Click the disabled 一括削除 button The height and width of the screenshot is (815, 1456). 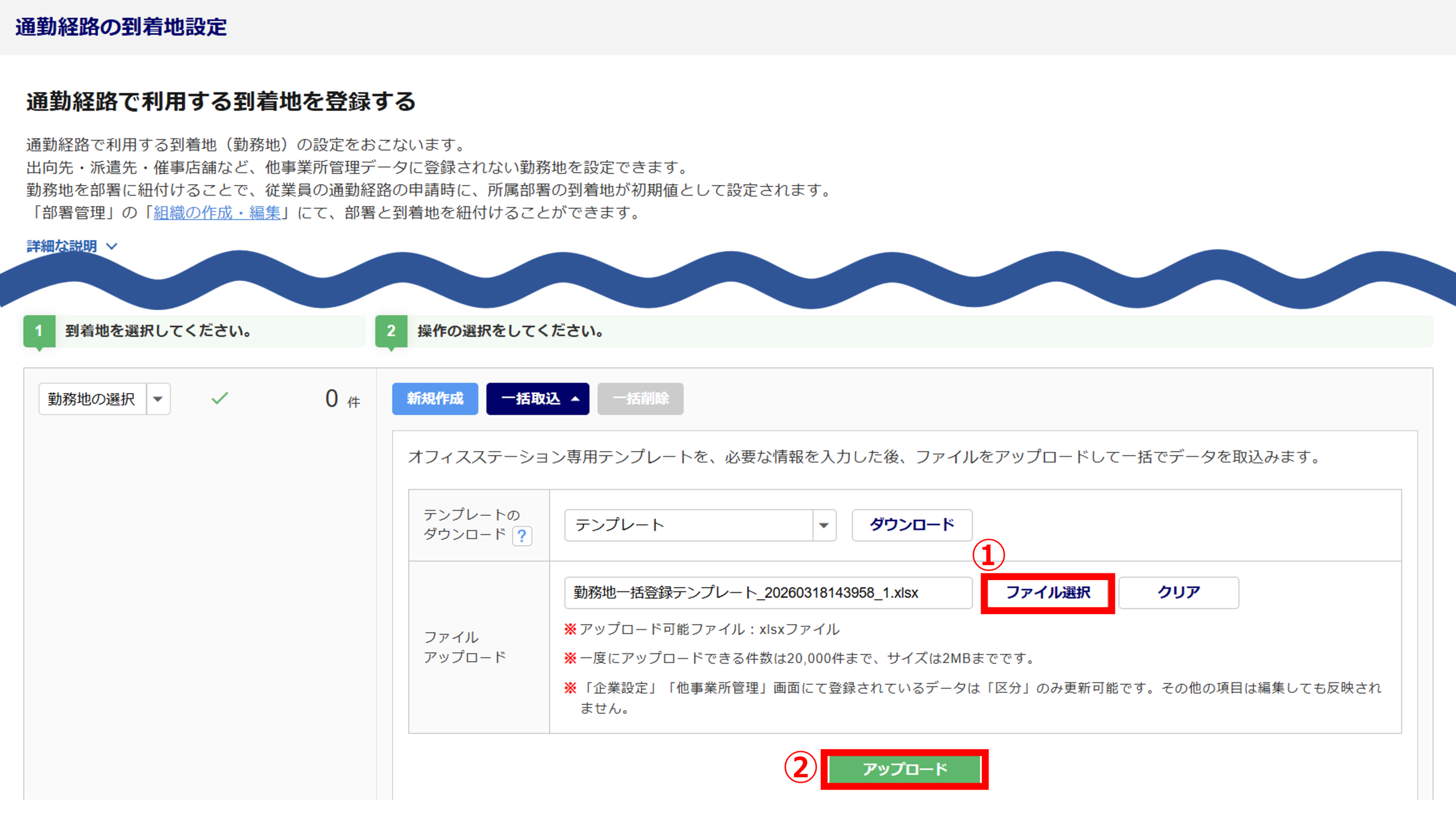click(x=640, y=399)
